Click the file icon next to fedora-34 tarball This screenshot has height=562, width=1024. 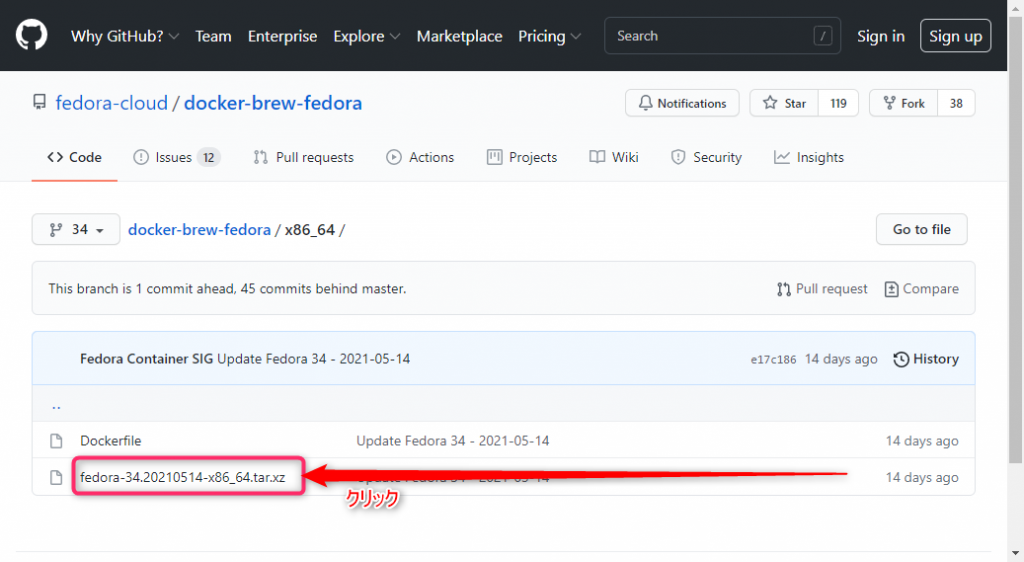[56, 477]
